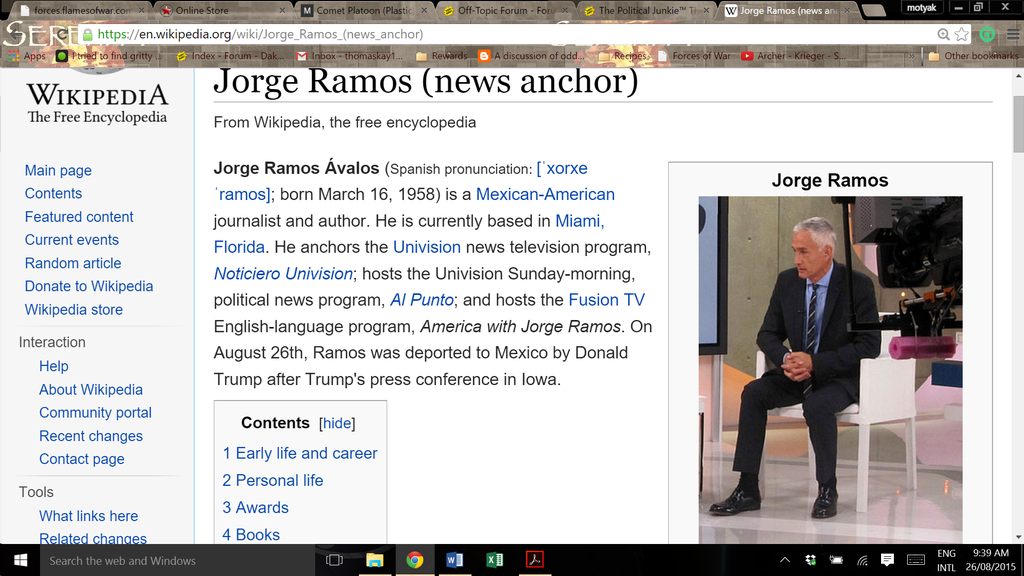Viewport: 1024px width, 576px height.
Task: Close the Online Store tab
Action: click(282, 10)
